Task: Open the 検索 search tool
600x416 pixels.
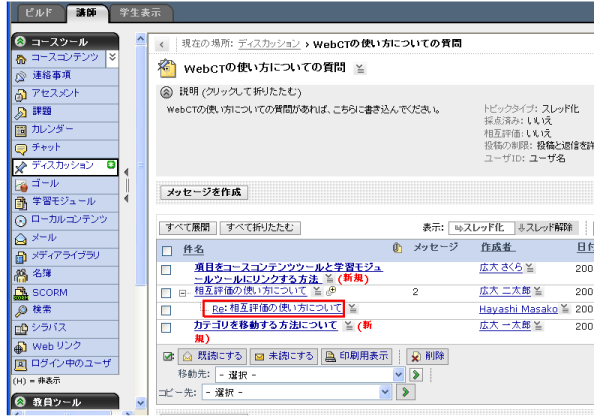Action: click(42, 309)
